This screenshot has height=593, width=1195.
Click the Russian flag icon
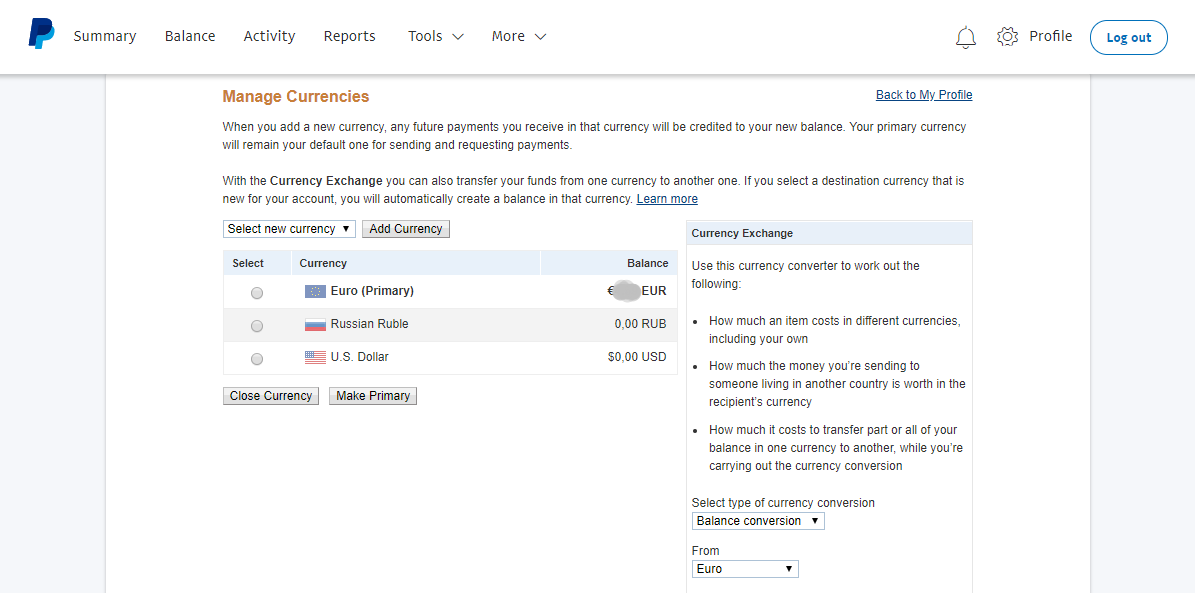click(x=316, y=325)
